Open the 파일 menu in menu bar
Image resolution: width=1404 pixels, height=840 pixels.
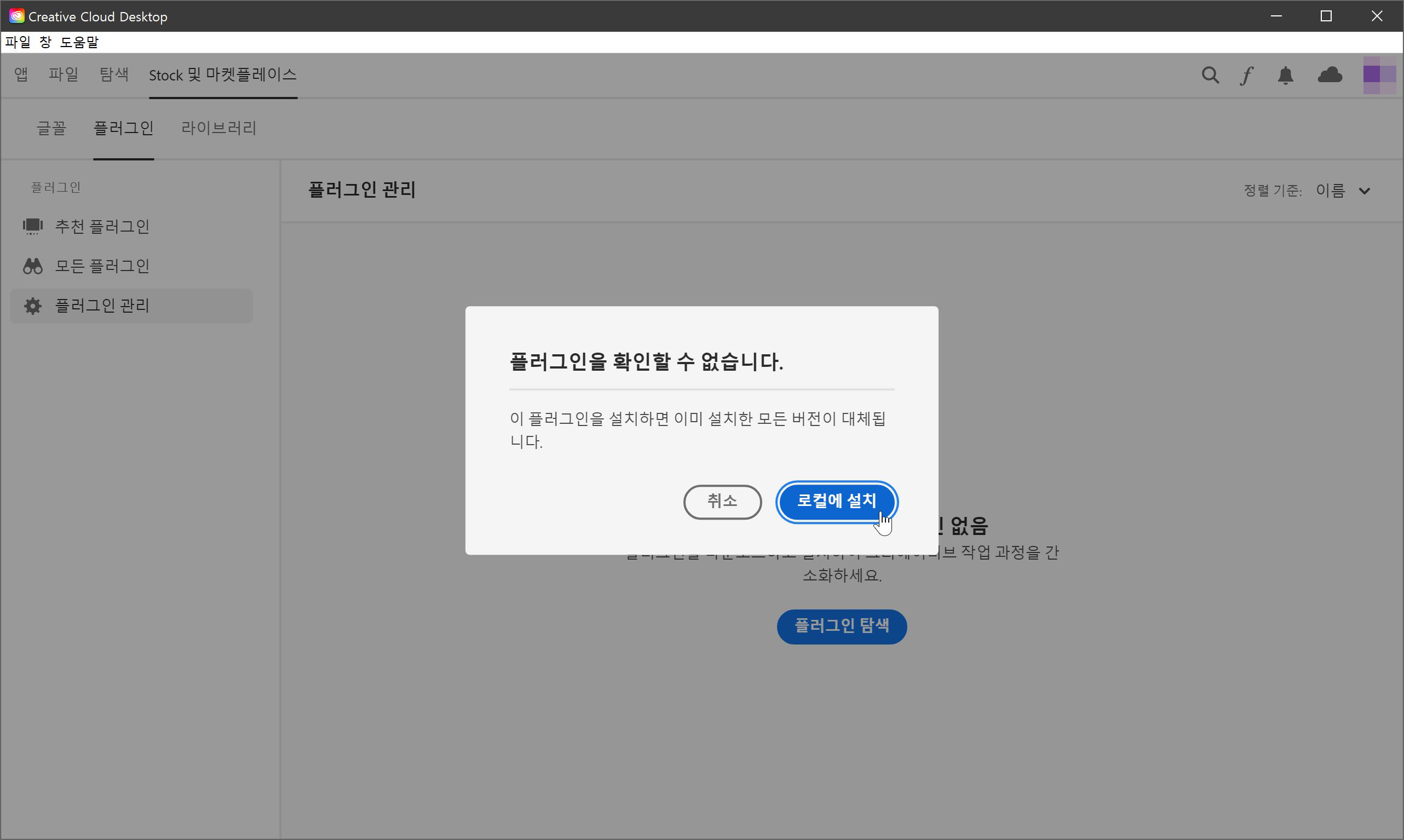click(x=18, y=42)
